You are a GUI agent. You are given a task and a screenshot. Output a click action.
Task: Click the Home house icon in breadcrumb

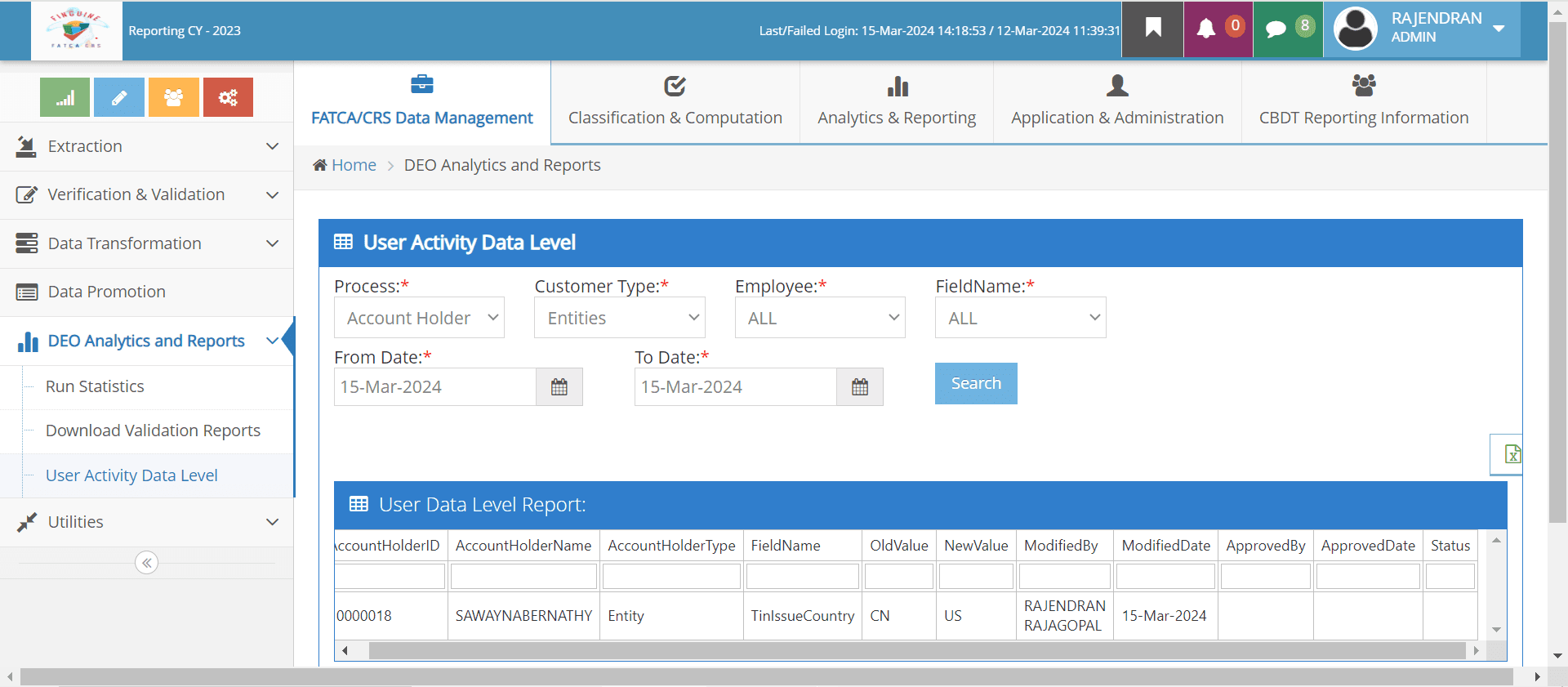[320, 165]
